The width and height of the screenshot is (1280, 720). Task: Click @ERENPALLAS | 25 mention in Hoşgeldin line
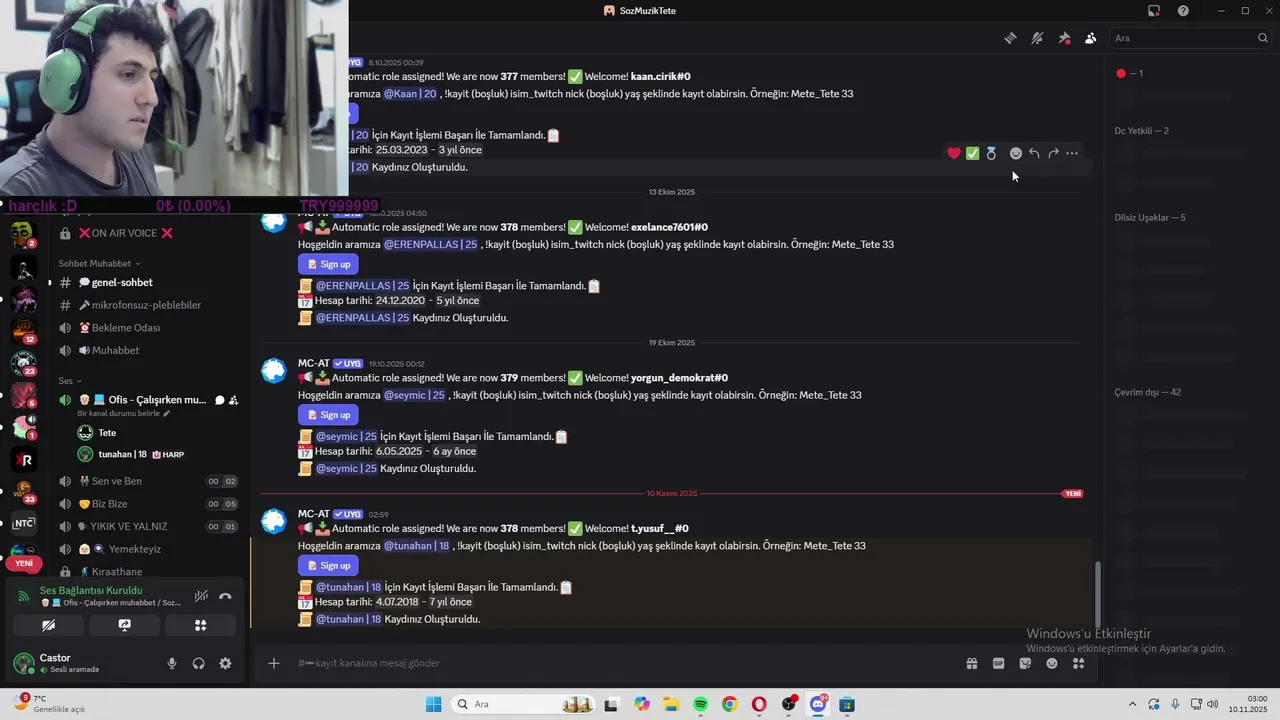tap(431, 244)
